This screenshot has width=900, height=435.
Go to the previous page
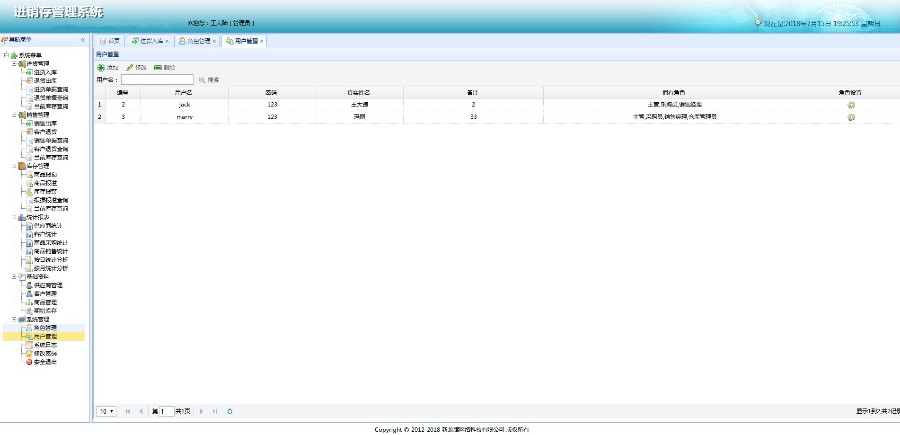tap(141, 411)
